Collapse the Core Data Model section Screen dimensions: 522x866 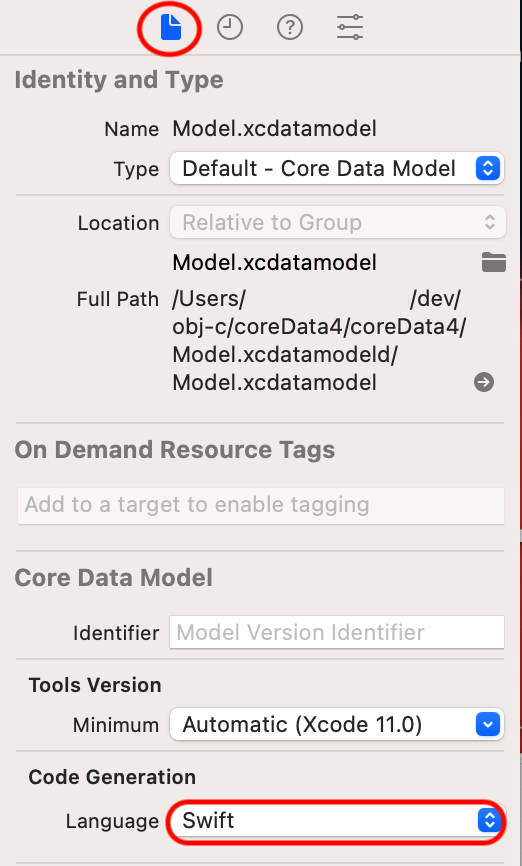[x=113, y=578]
